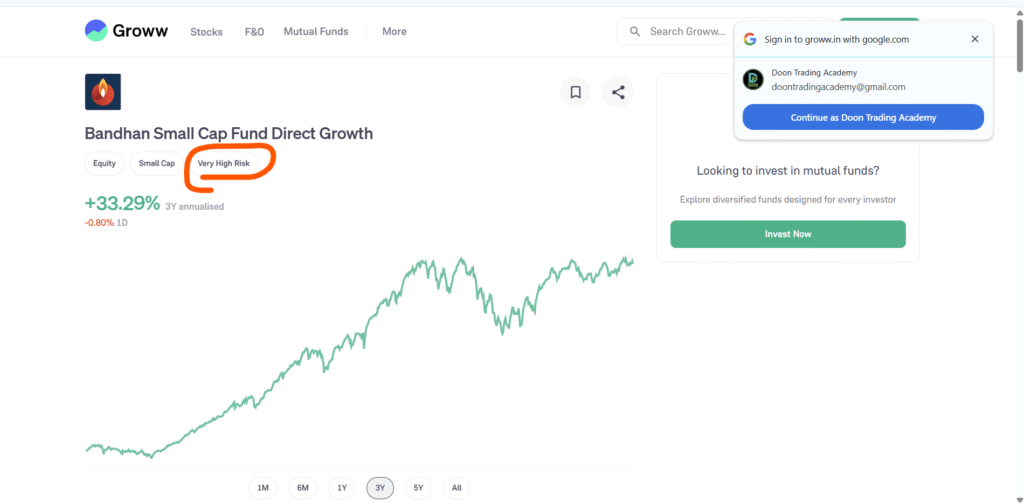Viewport: 1024px width, 504px height.
Task: Select the 1M chart period
Action: [x=263, y=488]
